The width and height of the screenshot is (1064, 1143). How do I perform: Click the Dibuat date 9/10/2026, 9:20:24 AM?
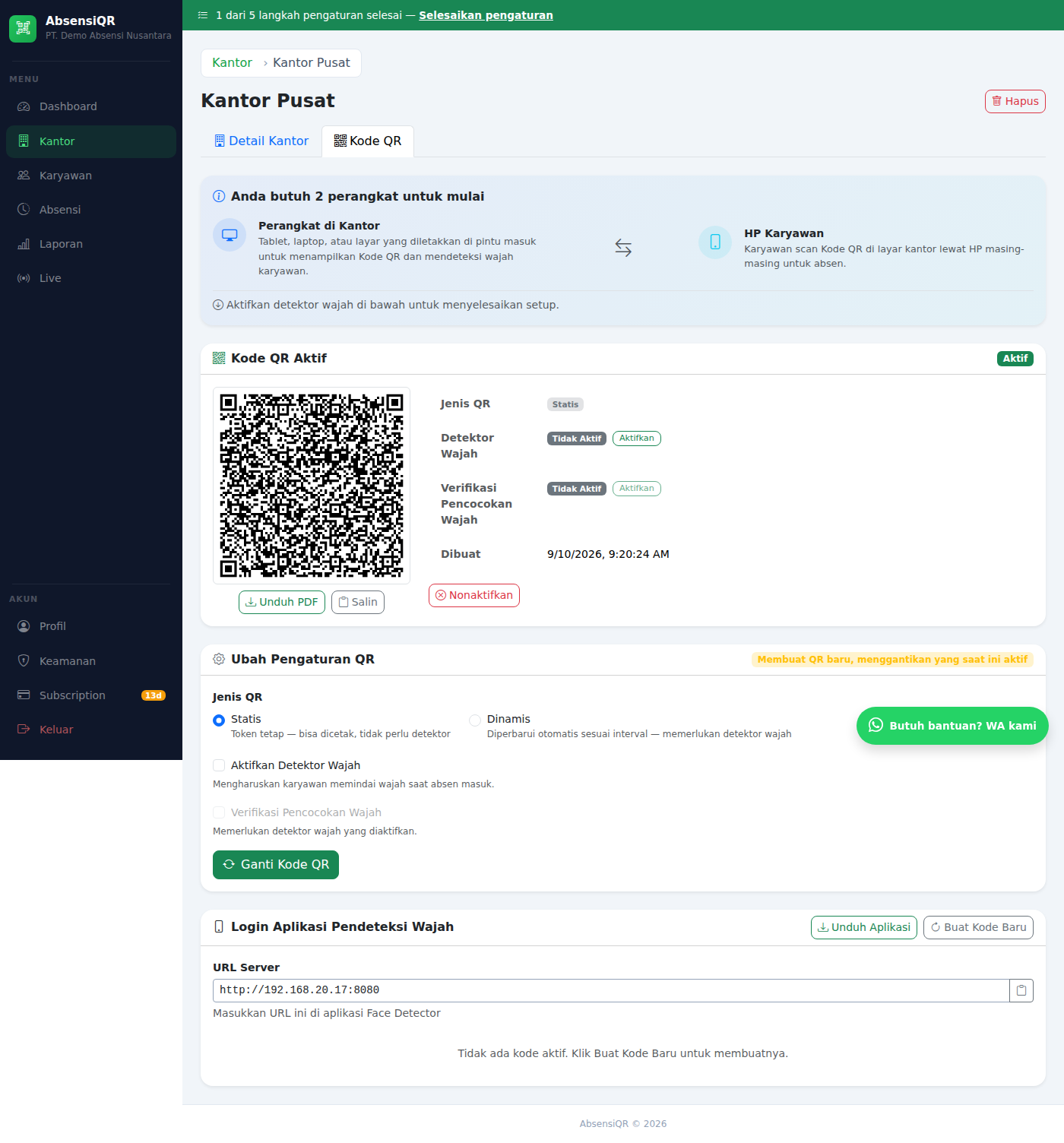(x=608, y=554)
